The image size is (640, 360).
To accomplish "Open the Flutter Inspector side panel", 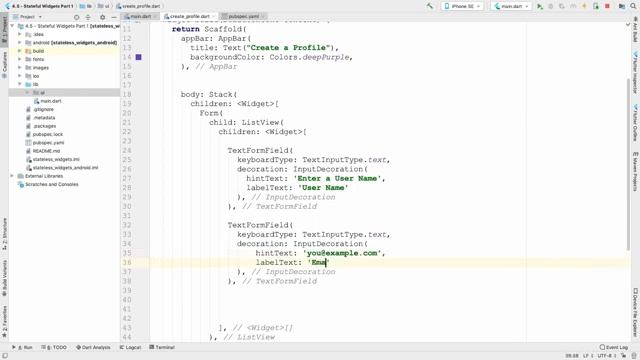I will click(636, 72).
